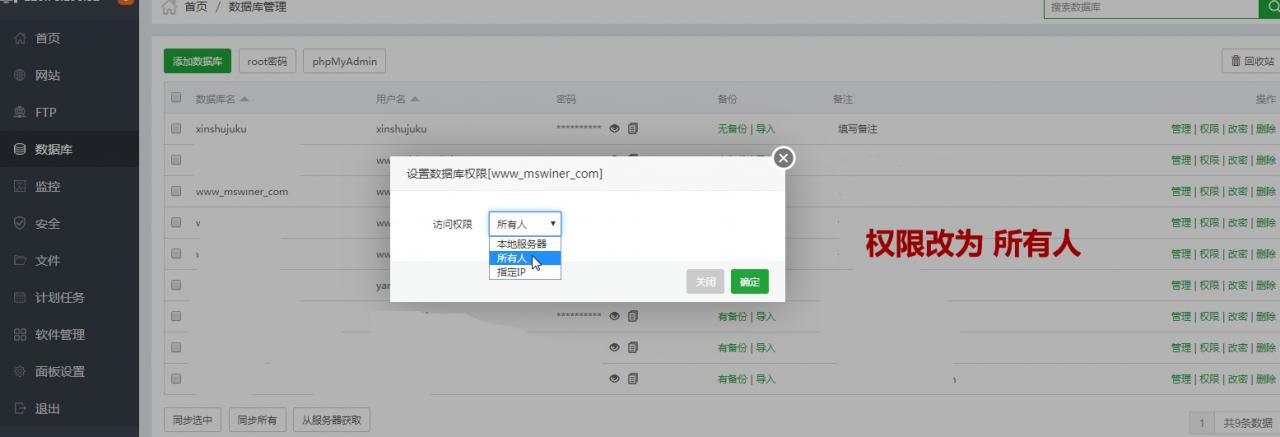
Task: Check the select-all checkbox in the table header
Action: [x=176, y=98]
